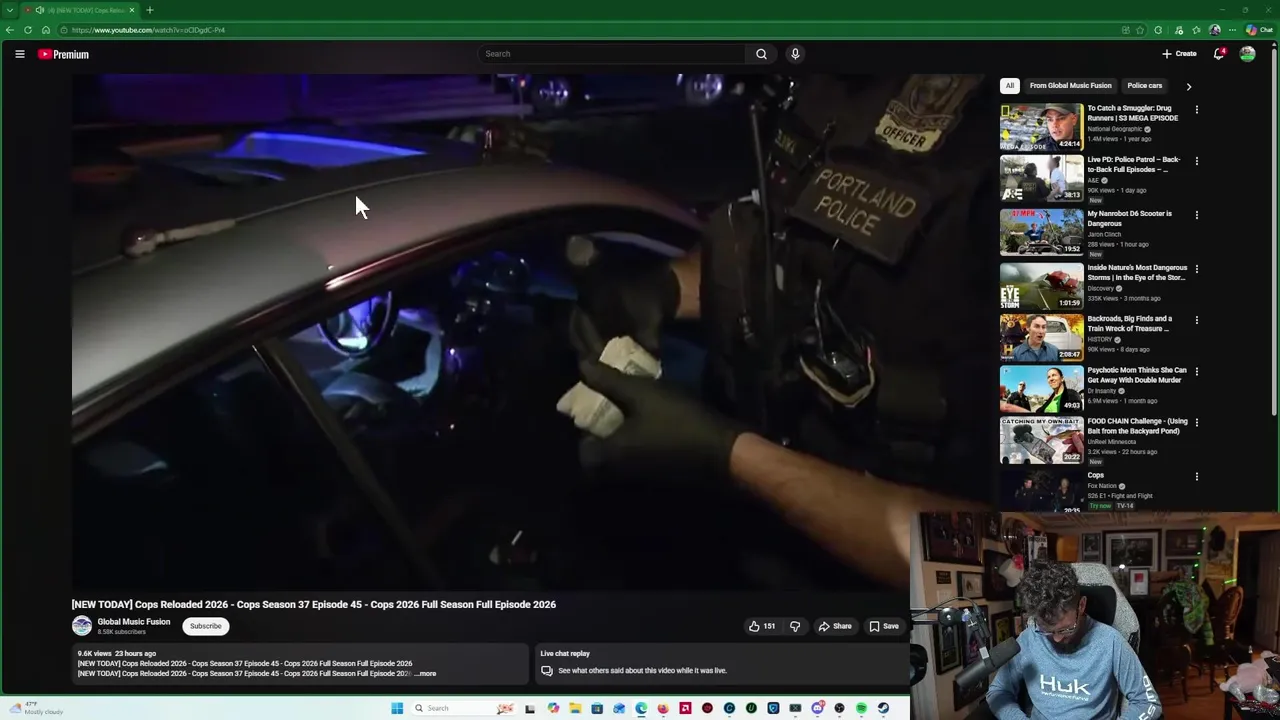Viewport: 1280px width, 720px height.
Task: Like the Cops Reloaded video
Action: pos(762,626)
